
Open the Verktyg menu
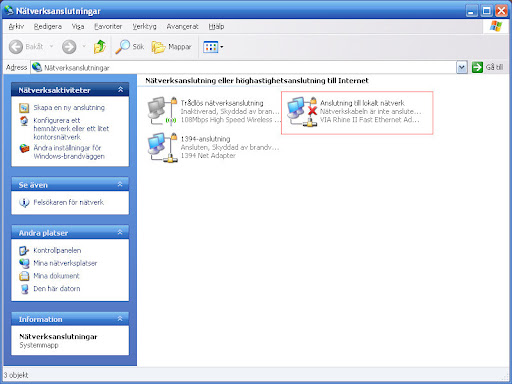[144, 26]
